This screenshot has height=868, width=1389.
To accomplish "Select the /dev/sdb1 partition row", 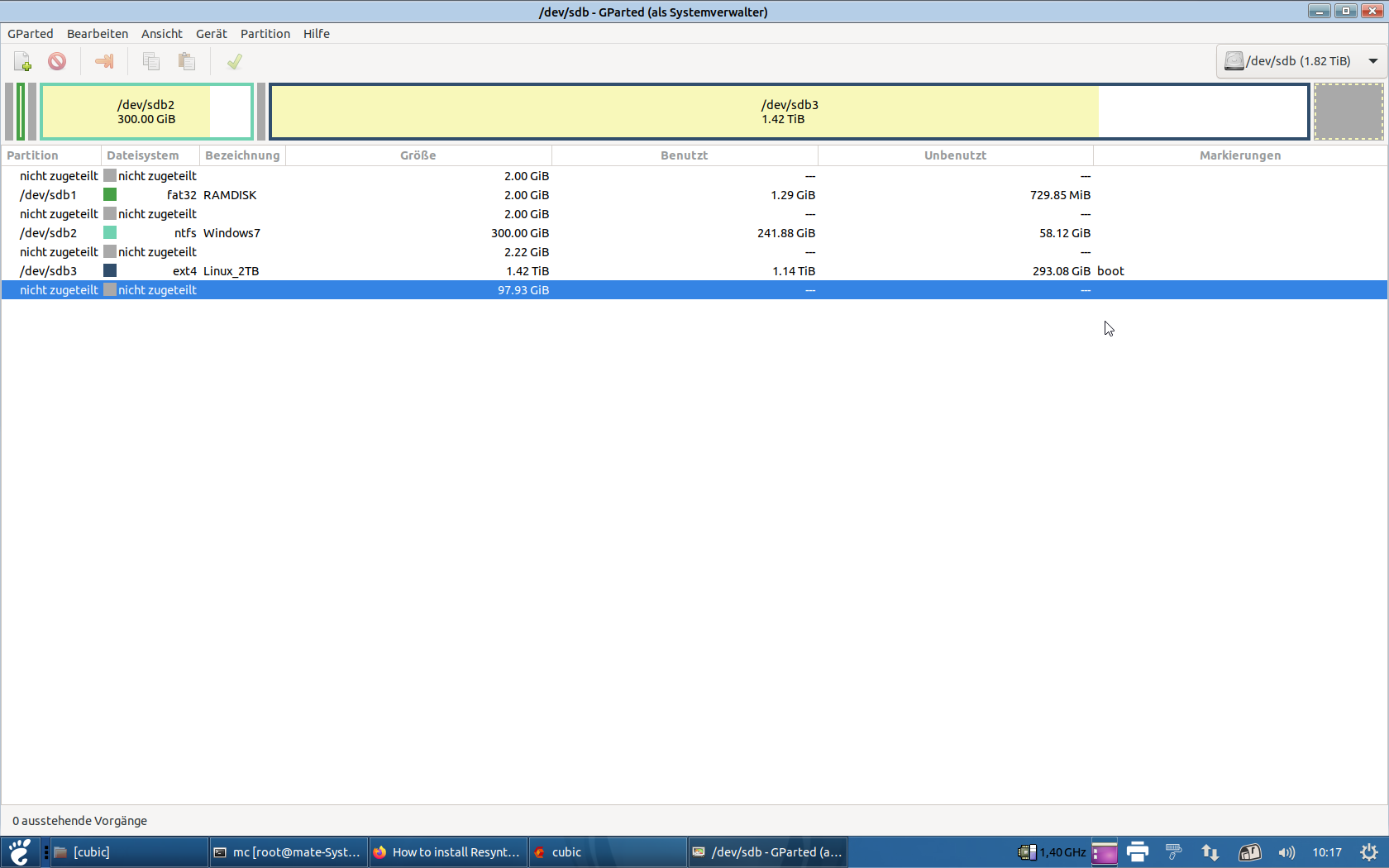I will pos(694,195).
